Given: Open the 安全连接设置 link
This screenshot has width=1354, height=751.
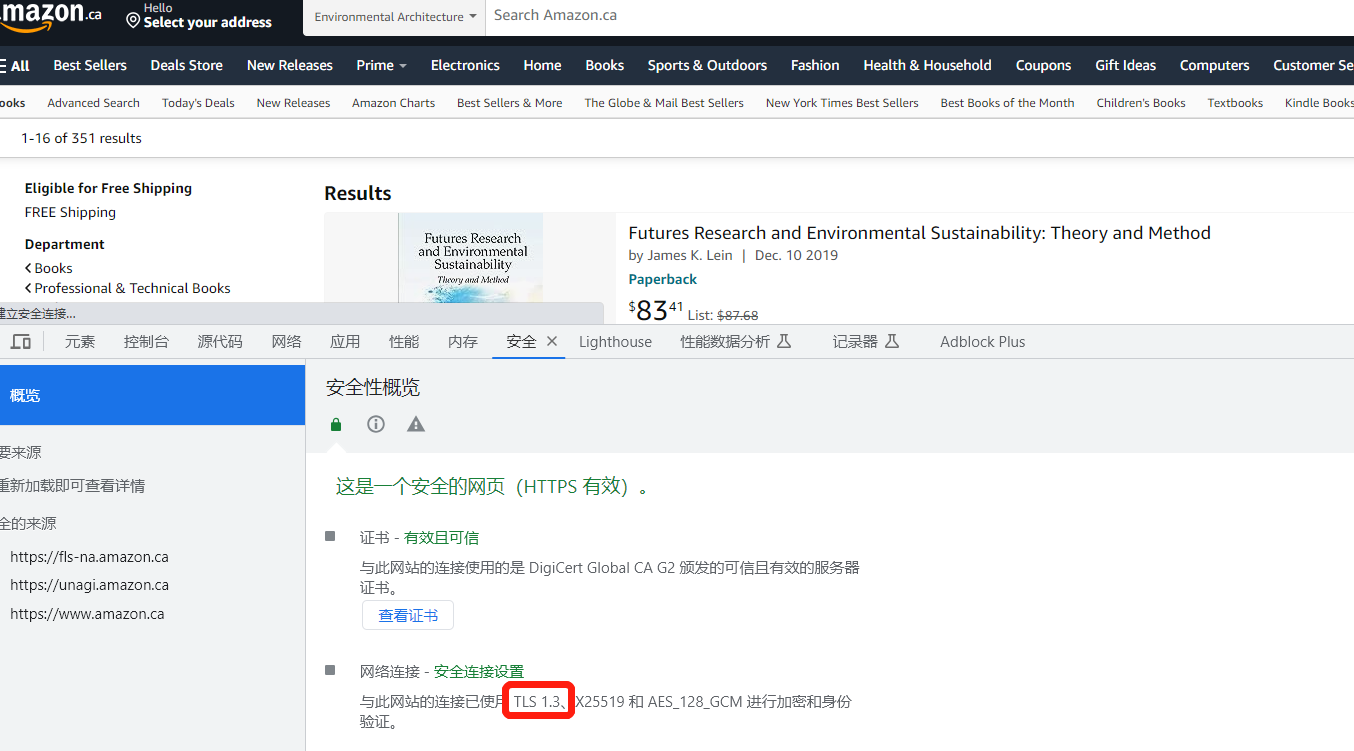Looking at the screenshot, I should [x=478, y=671].
